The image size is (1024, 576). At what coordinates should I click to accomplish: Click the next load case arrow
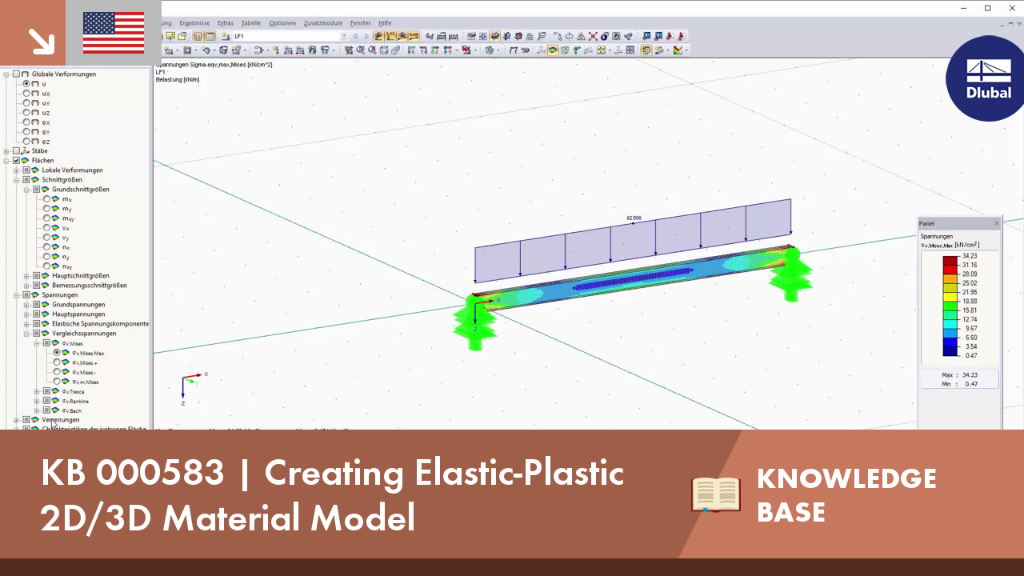tap(366, 37)
